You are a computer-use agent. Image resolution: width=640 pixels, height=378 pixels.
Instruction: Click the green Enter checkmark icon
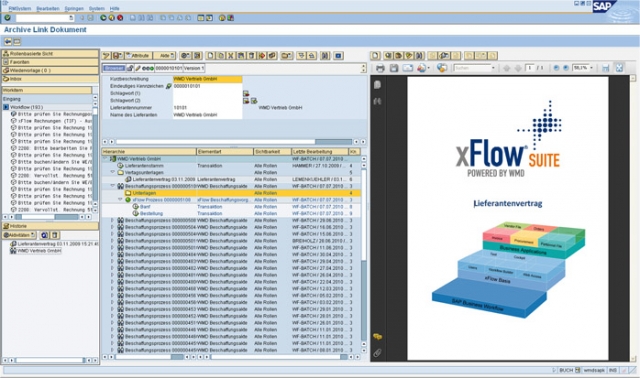click(7, 18)
